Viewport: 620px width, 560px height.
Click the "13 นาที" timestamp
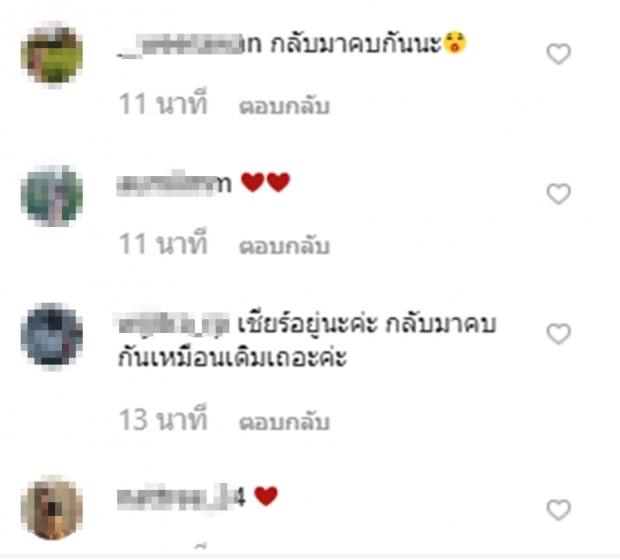(x=163, y=419)
